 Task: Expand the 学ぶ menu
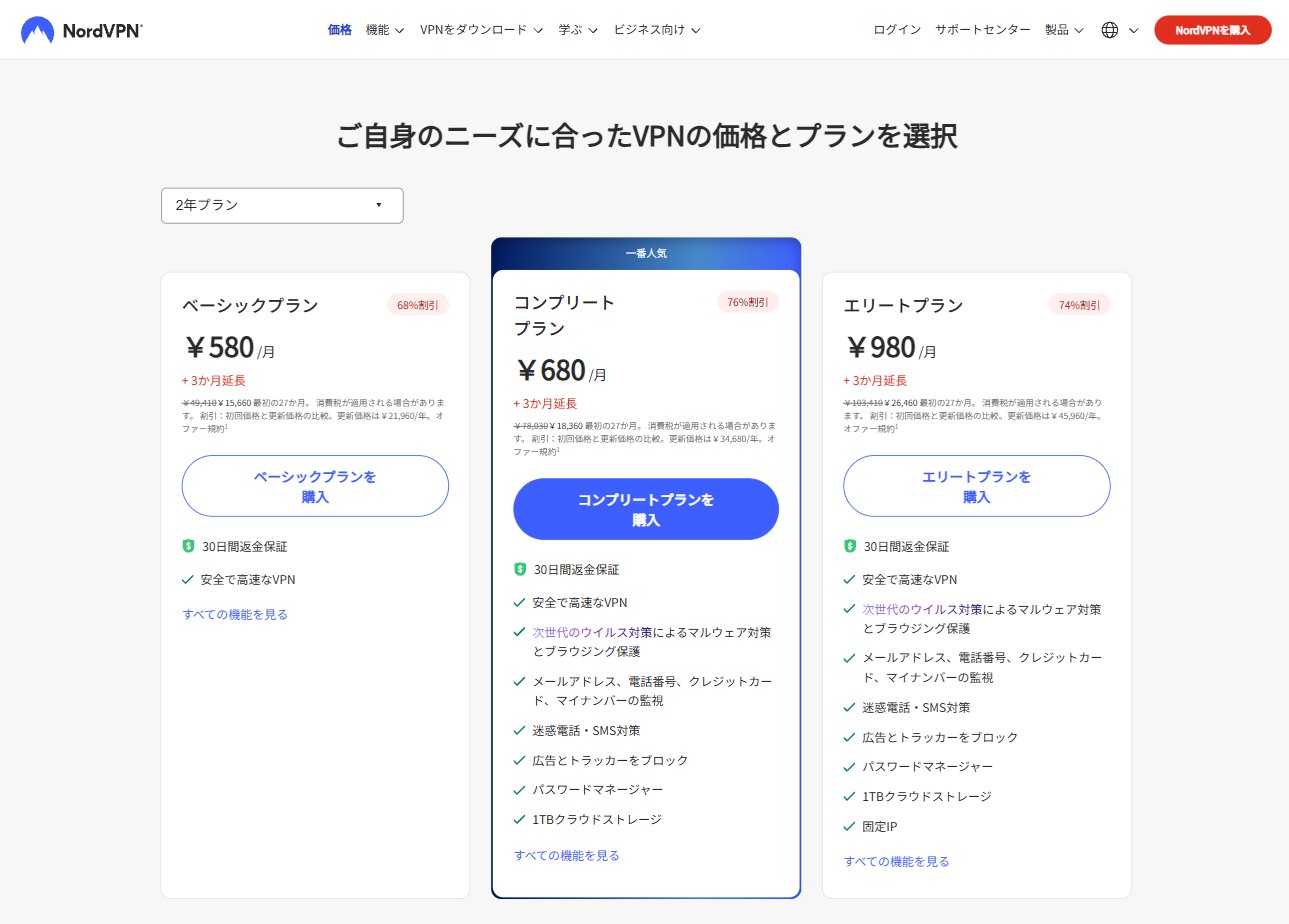pyautogui.click(x=578, y=30)
